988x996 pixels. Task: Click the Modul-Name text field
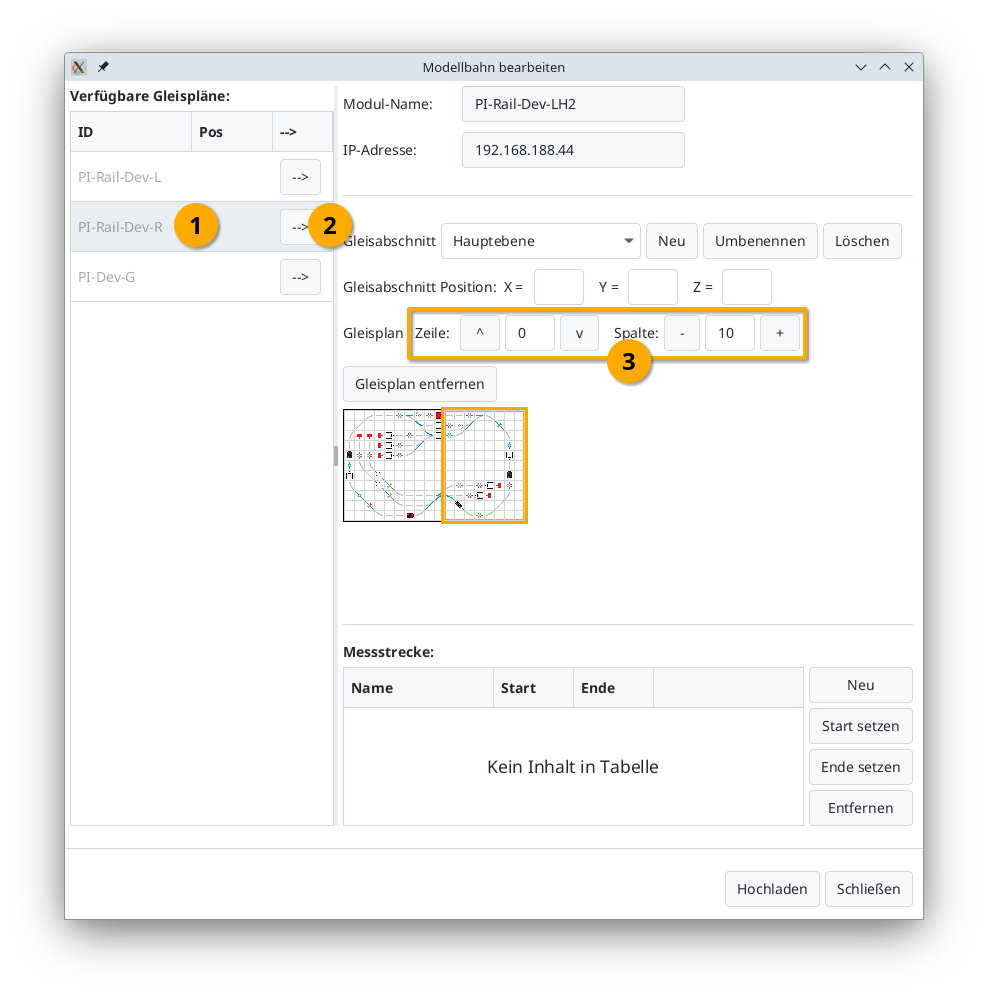click(x=573, y=104)
